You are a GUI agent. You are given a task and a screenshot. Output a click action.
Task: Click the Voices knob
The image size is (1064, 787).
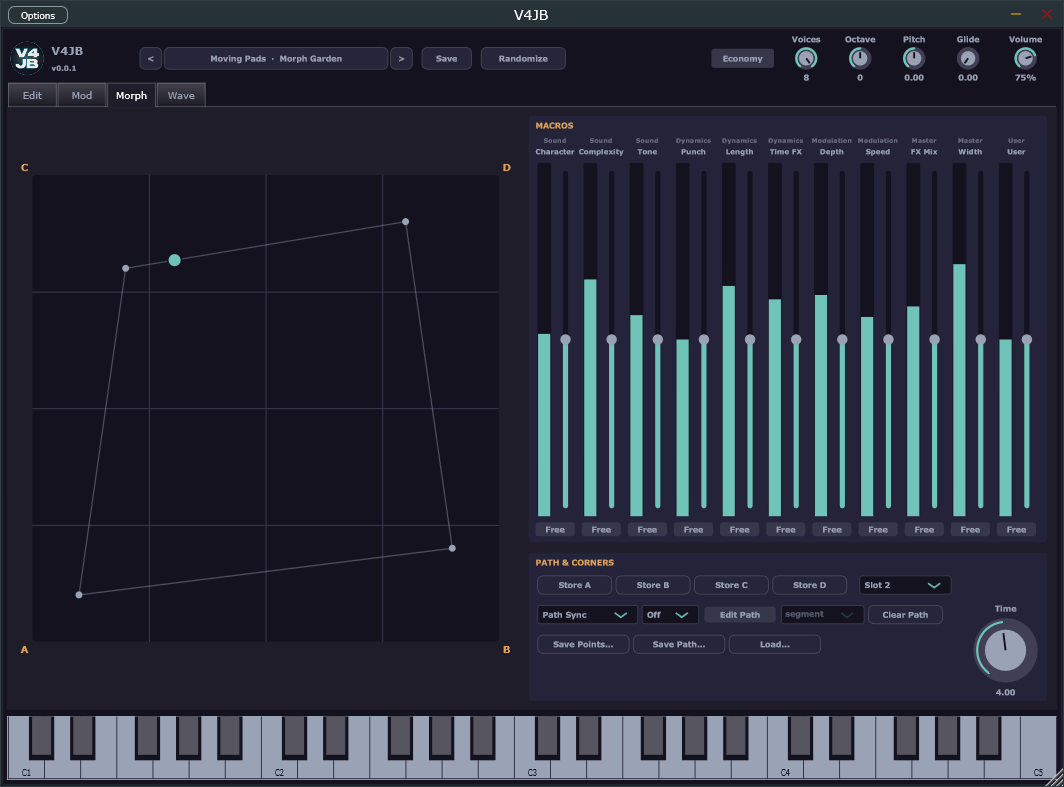(805, 59)
